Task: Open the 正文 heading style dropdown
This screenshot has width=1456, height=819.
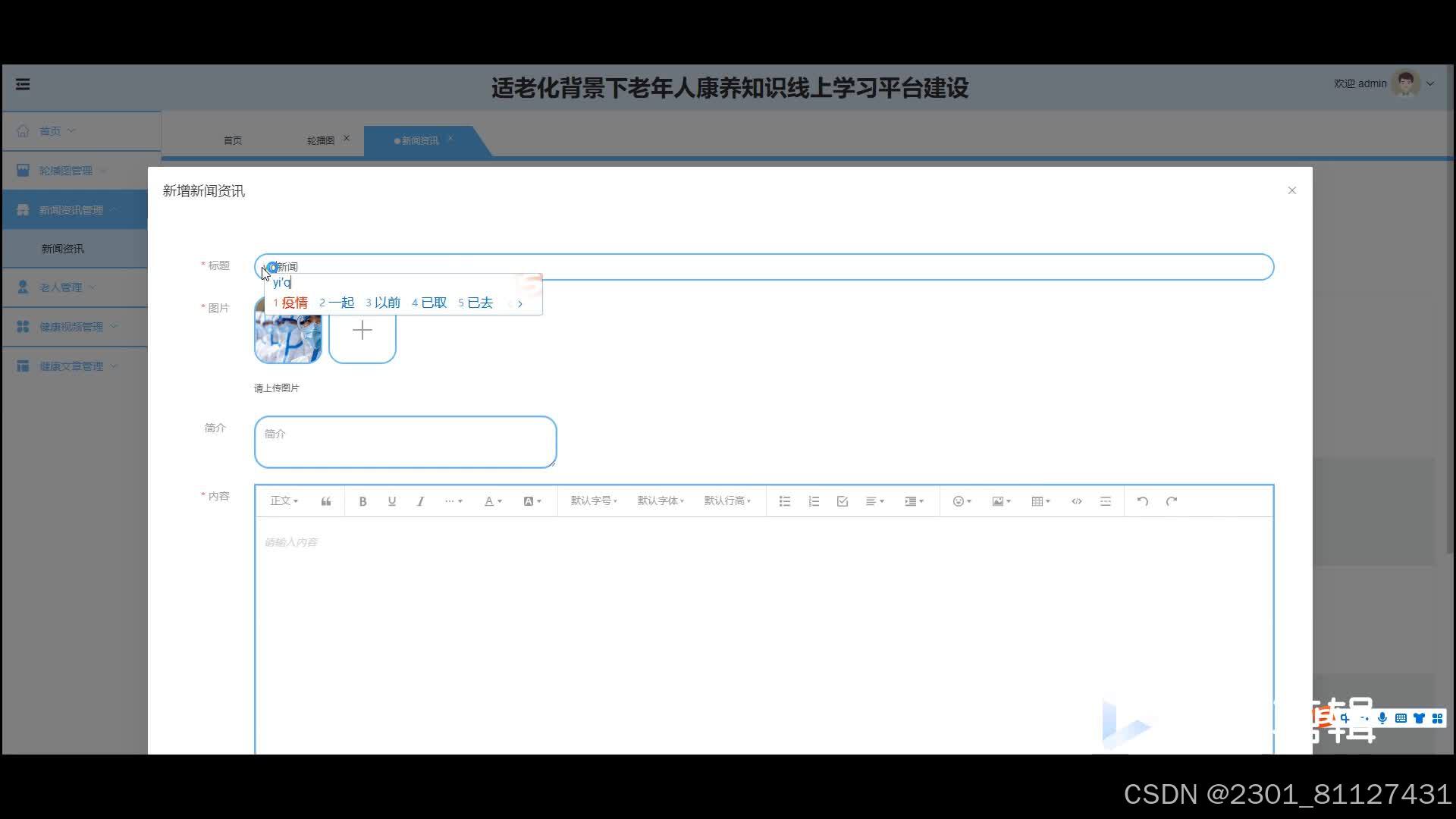Action: [x=284, y=501]
